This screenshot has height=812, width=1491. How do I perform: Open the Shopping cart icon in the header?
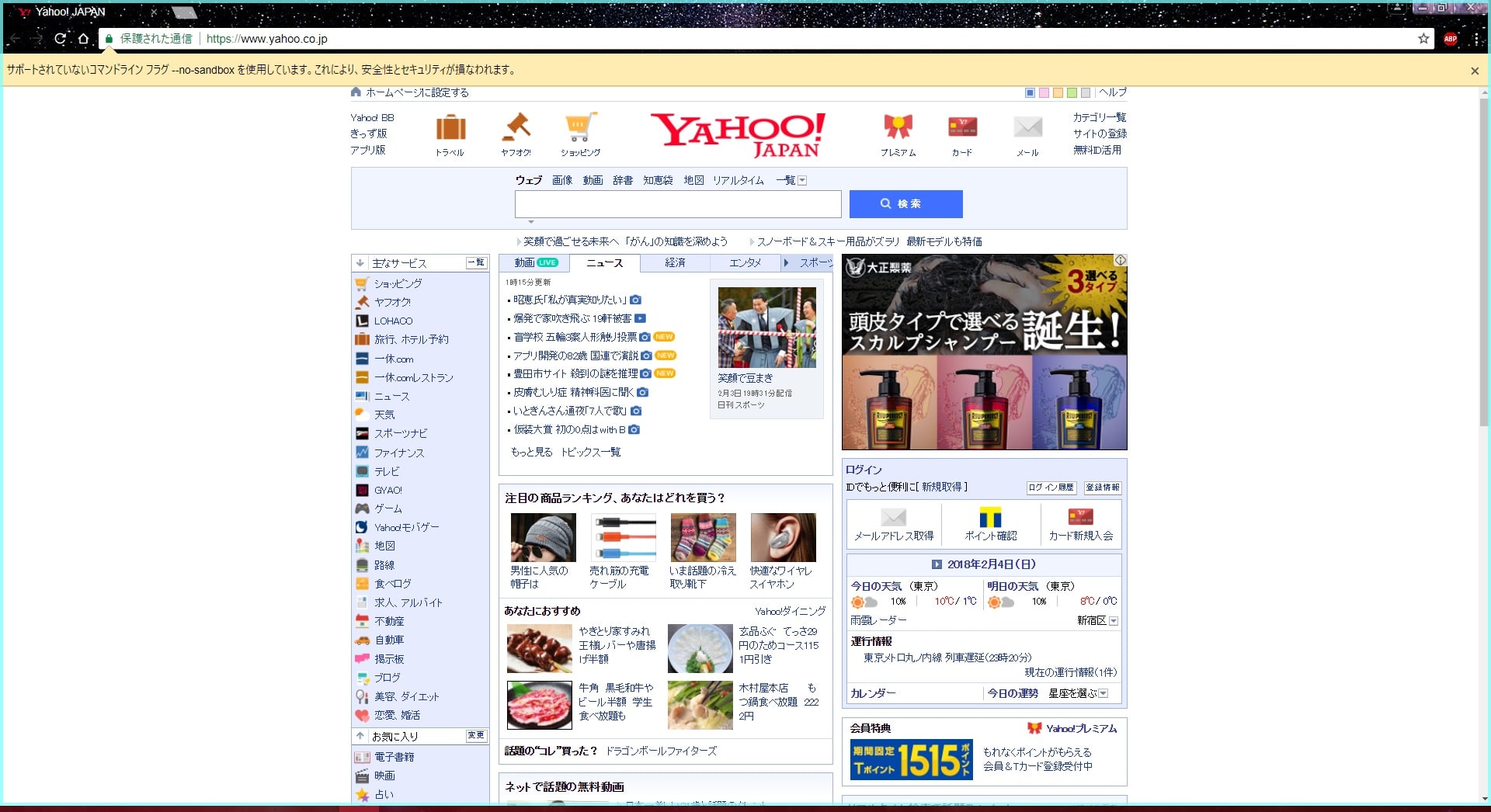click(x=581, y=127)
